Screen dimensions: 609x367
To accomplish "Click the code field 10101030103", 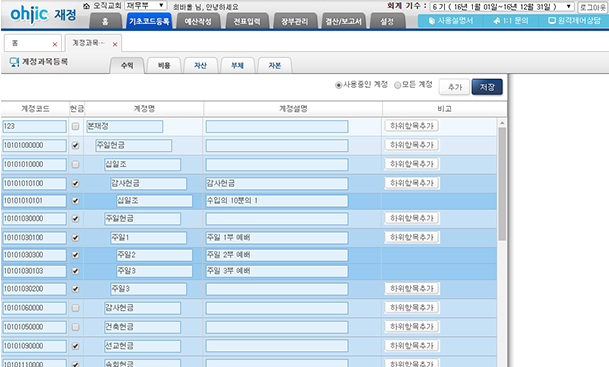I will point(34,271).
